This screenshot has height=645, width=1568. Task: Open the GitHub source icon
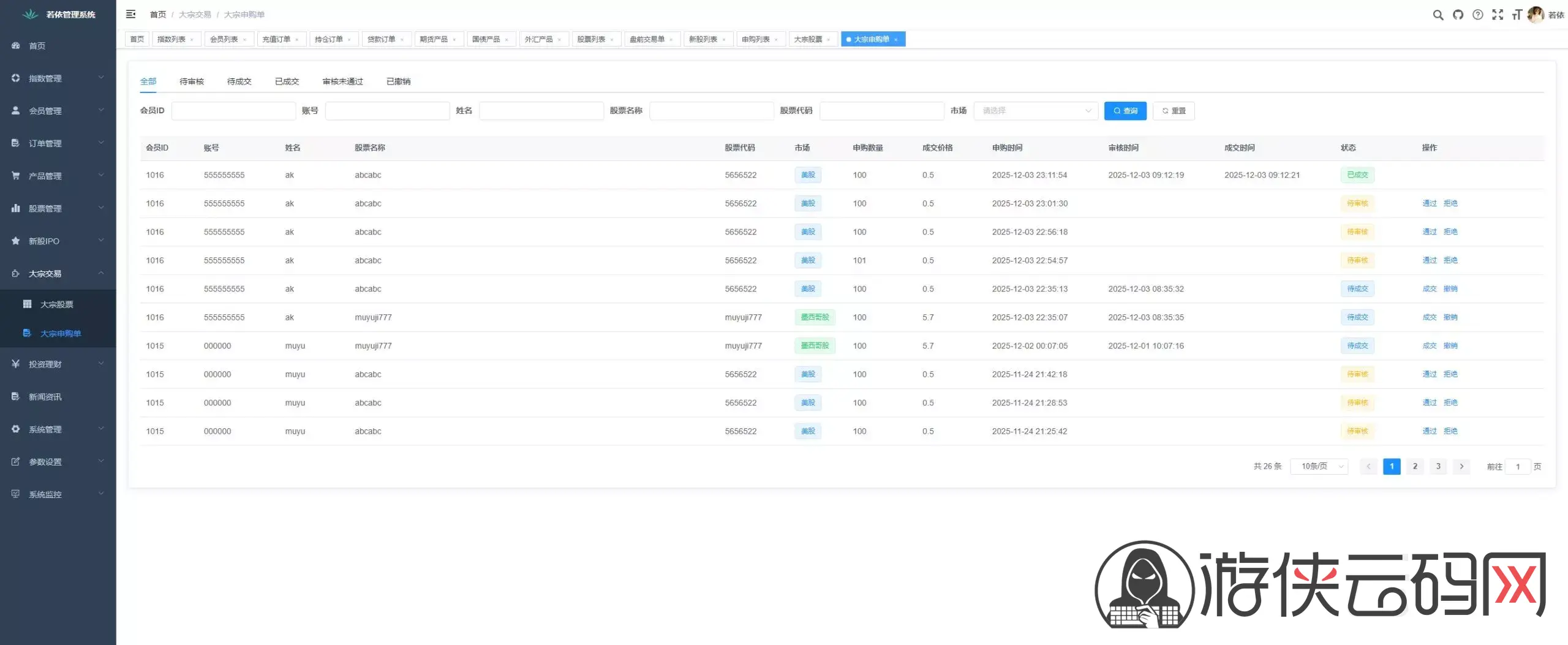point(1458,15)
